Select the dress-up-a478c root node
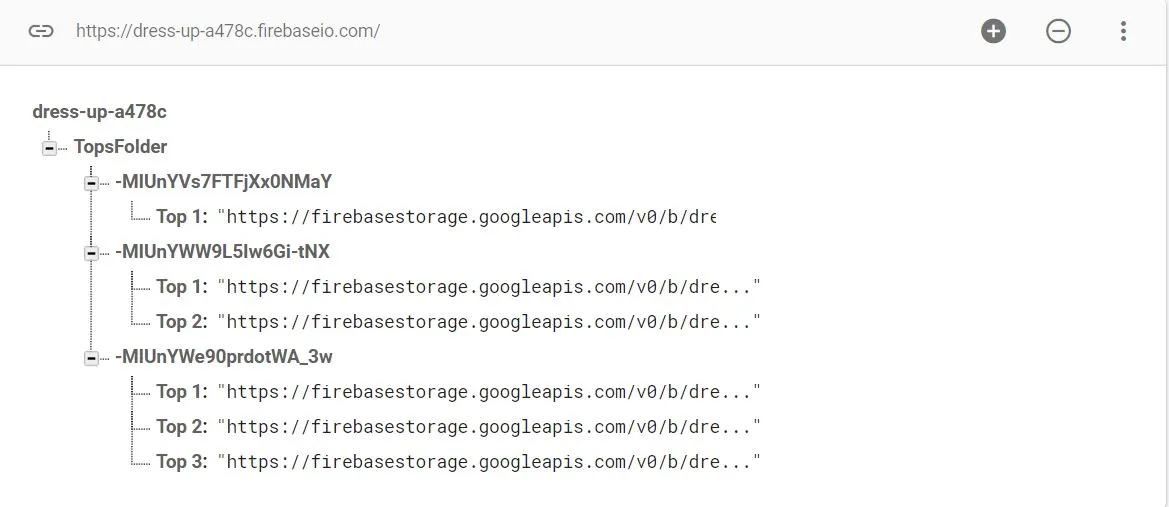 tap(99, 111)
